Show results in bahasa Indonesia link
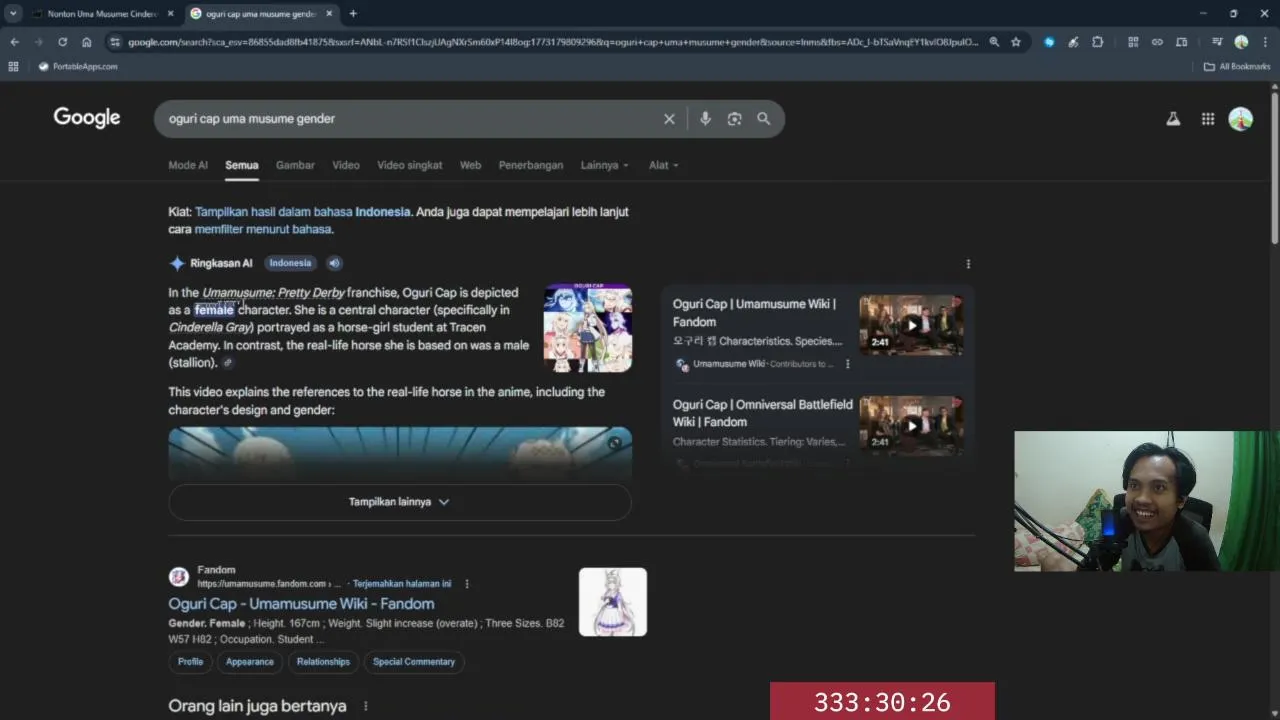This screenshot has height=720, width=1280. click(x=302, y=212)
